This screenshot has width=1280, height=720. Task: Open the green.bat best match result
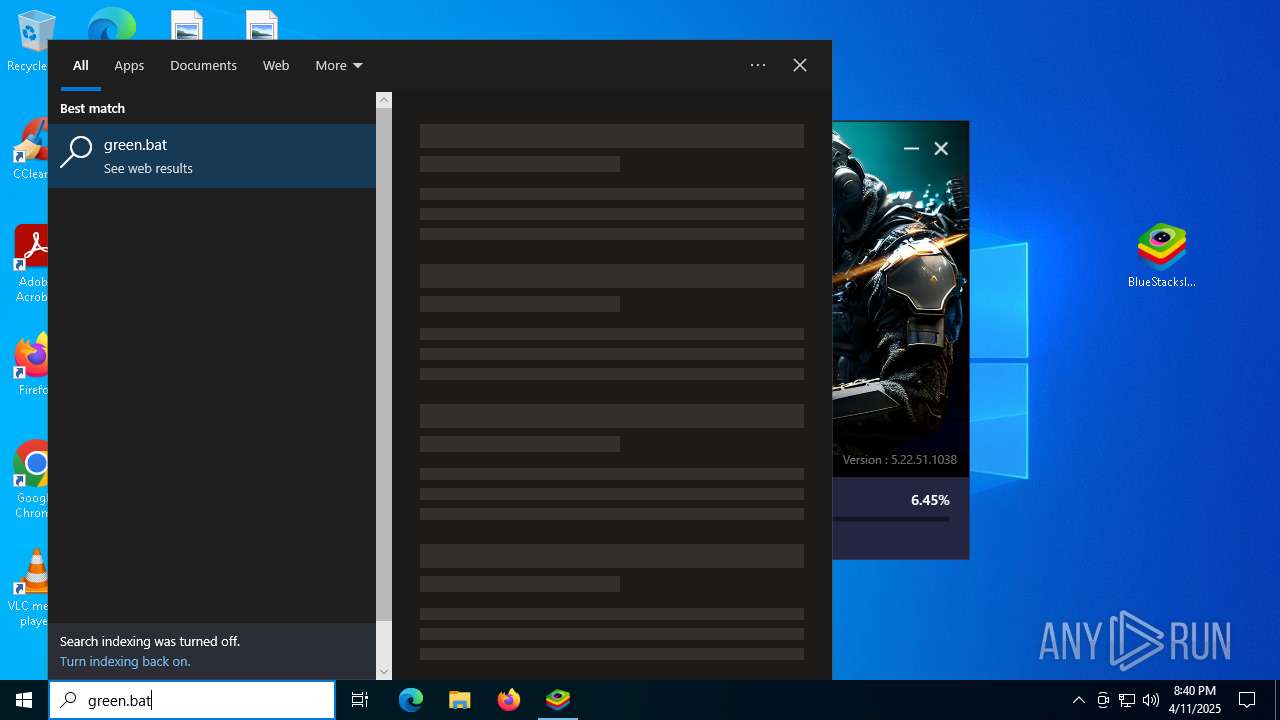click(x=212, y=155)
